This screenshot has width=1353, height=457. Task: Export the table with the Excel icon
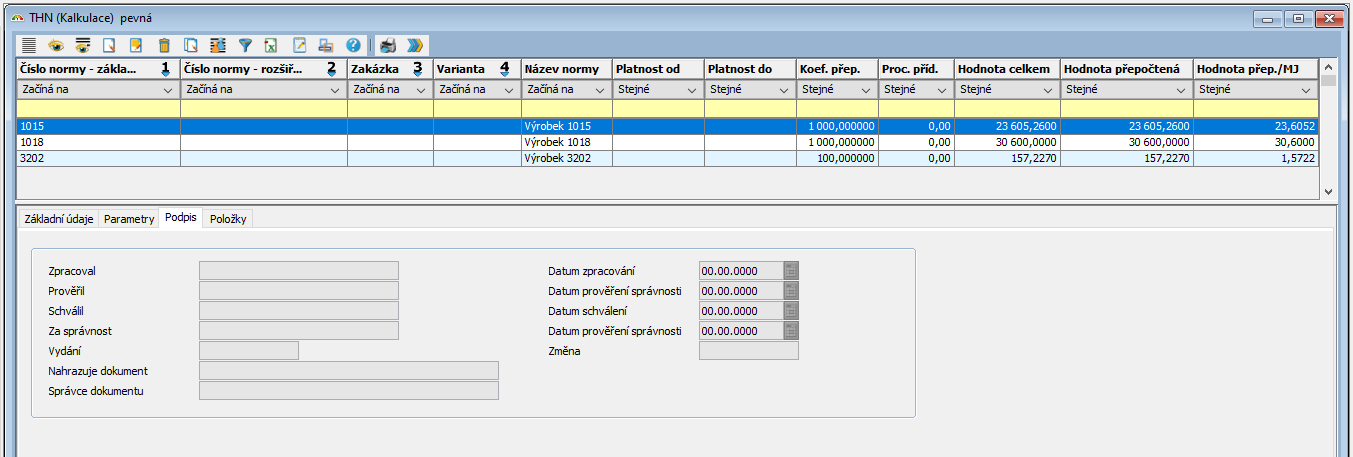coord(270,45)
